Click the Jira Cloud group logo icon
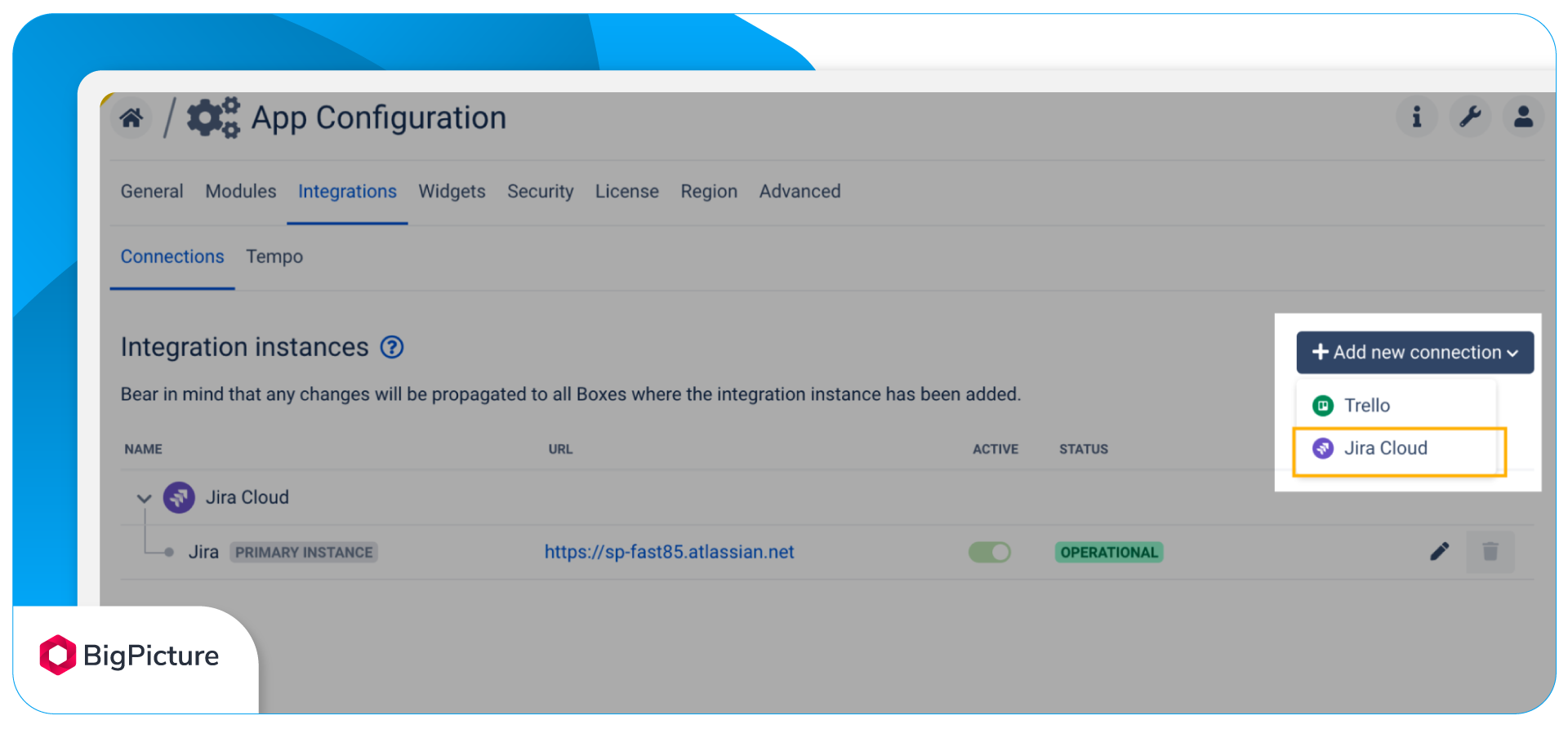The width and height of the screenshot is (1568, 729). [179, 497]
